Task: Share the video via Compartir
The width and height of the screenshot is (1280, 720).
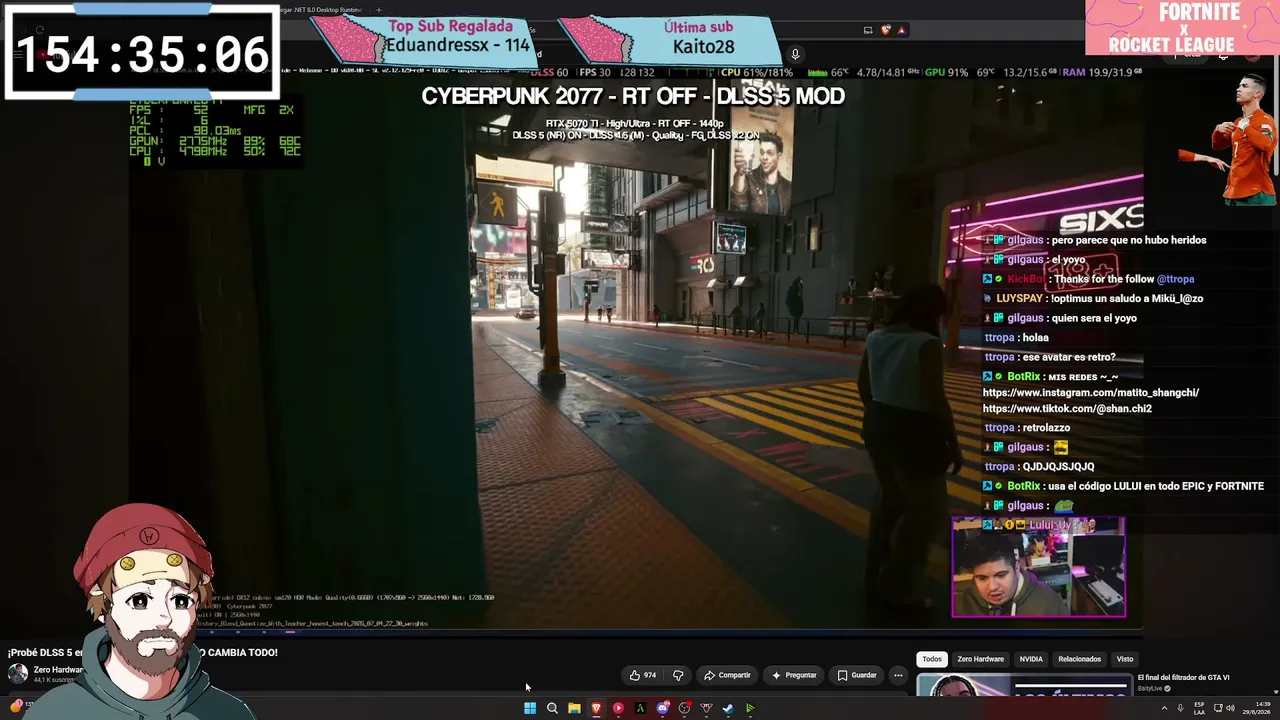Action: pyautogui.click(x=727, y=675)
